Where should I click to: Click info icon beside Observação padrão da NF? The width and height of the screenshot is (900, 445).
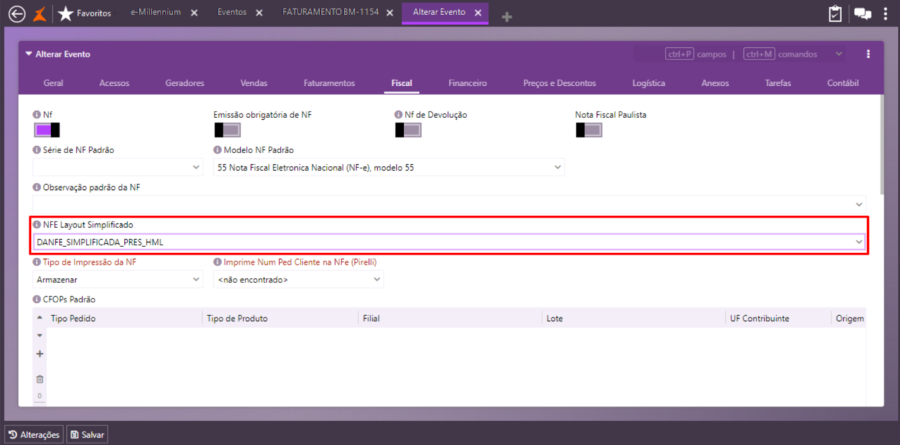[37, 187]
